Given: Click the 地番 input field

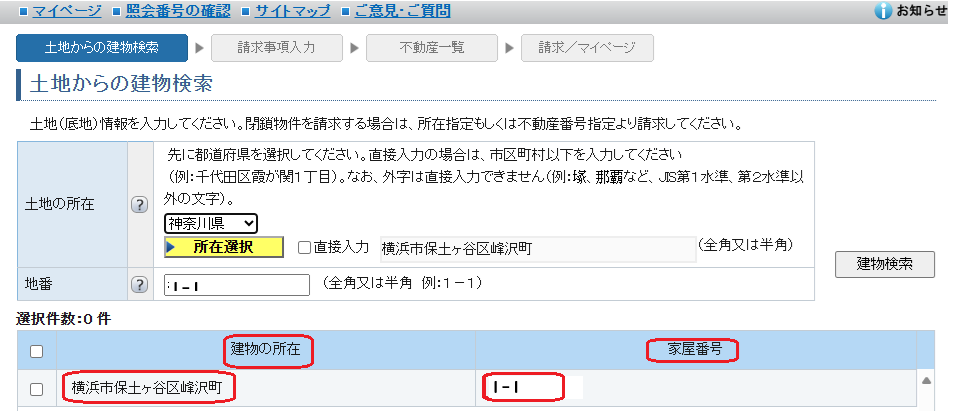Looking at the screenshot, I should 237,285.
